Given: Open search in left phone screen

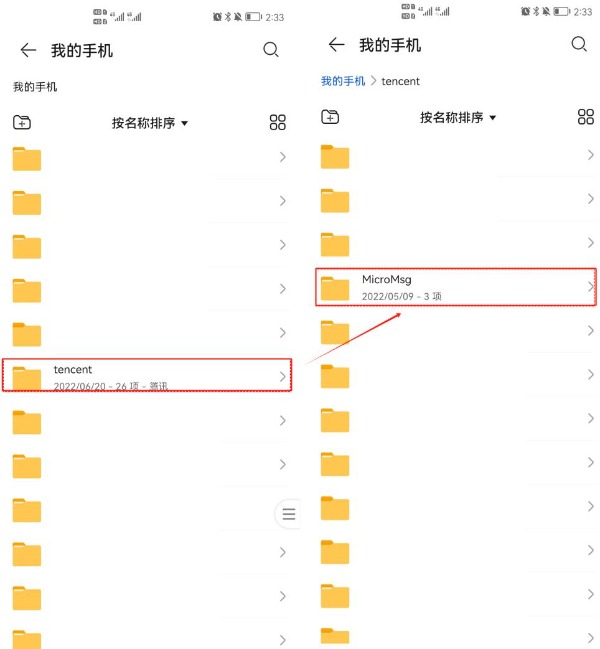Looking at the screenshot, I should (271, 50).
